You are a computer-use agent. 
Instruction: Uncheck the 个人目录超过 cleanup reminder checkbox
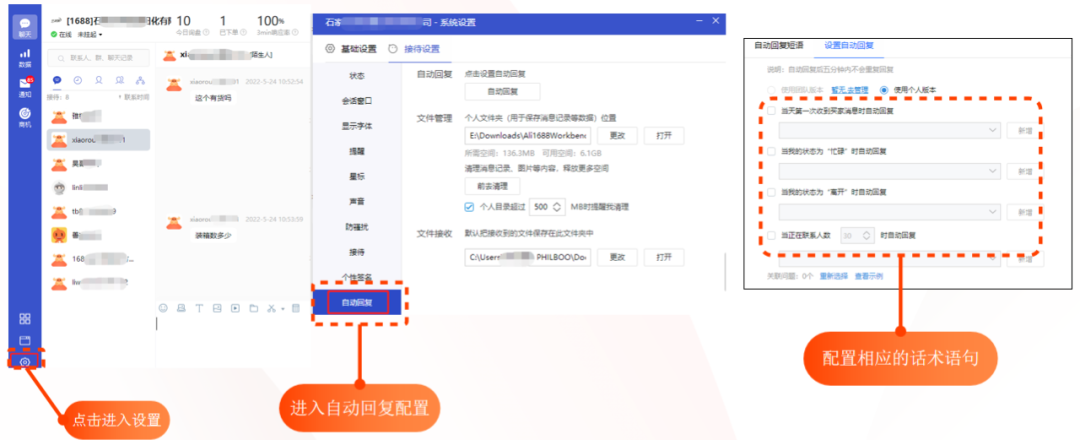click(469, 207)
